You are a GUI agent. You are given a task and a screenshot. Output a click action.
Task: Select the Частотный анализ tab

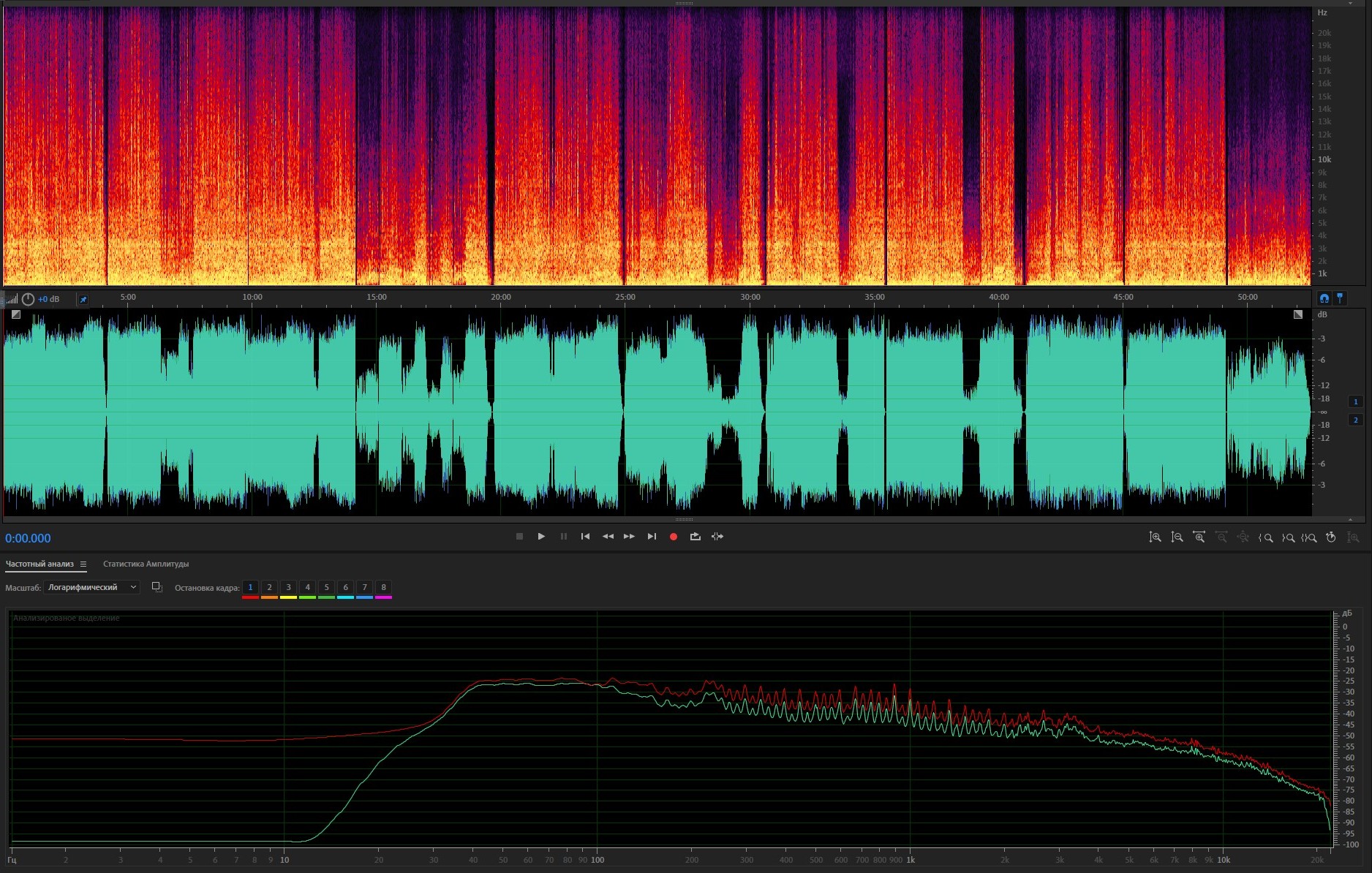39,564
